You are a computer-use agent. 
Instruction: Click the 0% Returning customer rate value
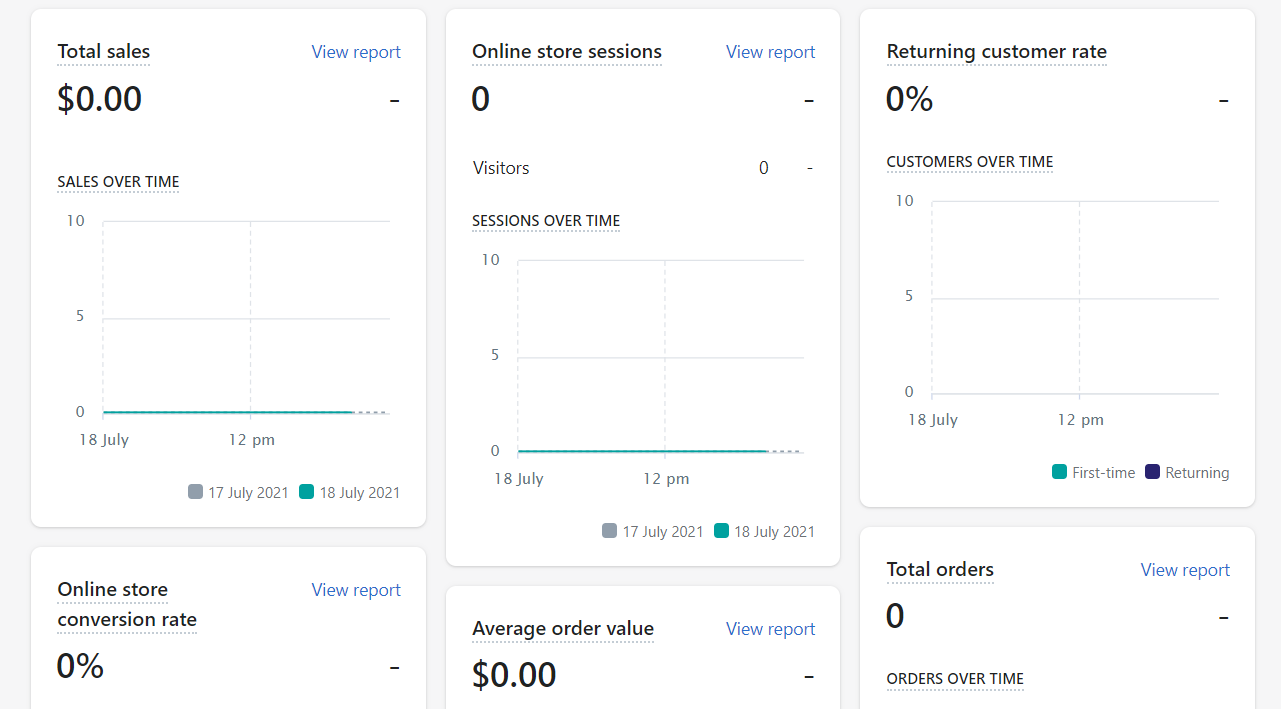[910, 99]
